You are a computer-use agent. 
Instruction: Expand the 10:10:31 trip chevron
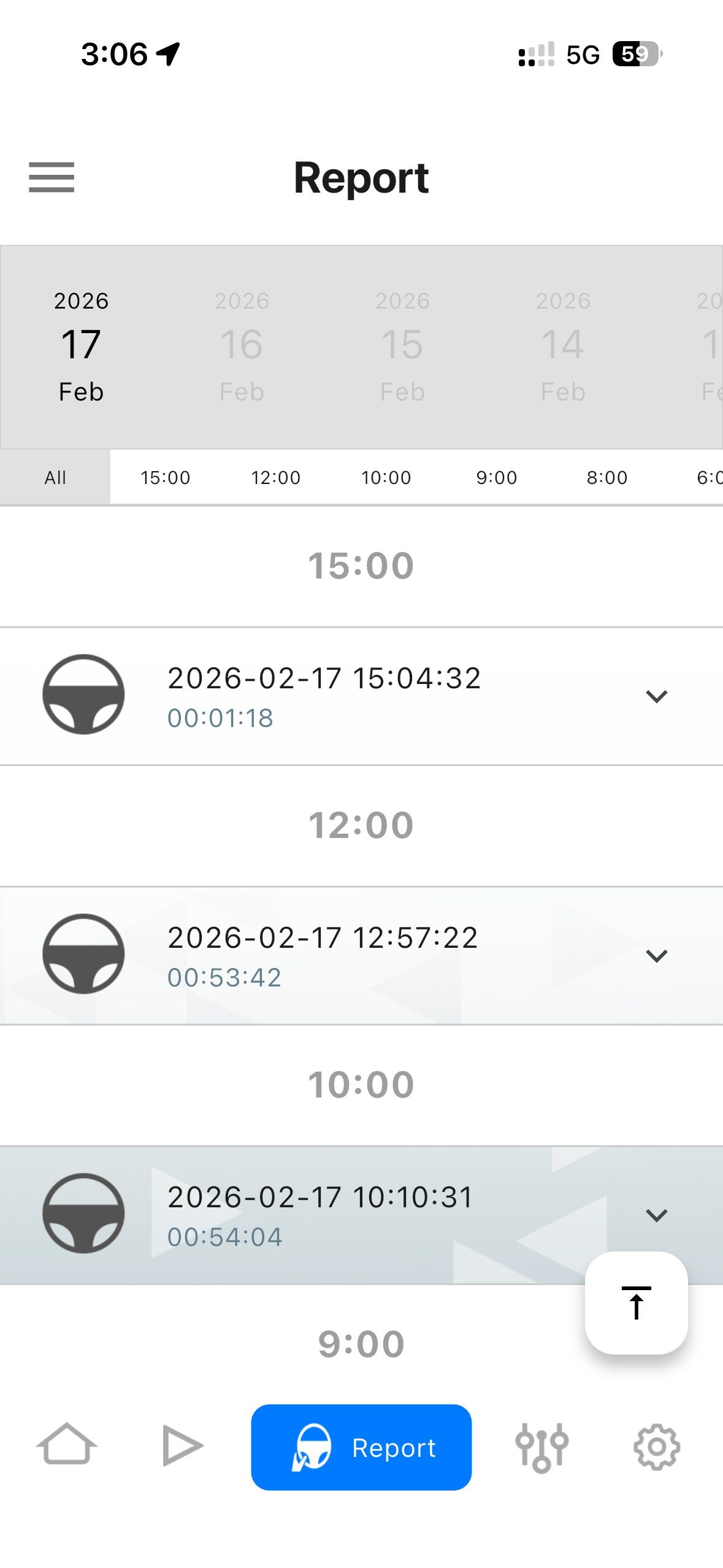(657, 1215)
